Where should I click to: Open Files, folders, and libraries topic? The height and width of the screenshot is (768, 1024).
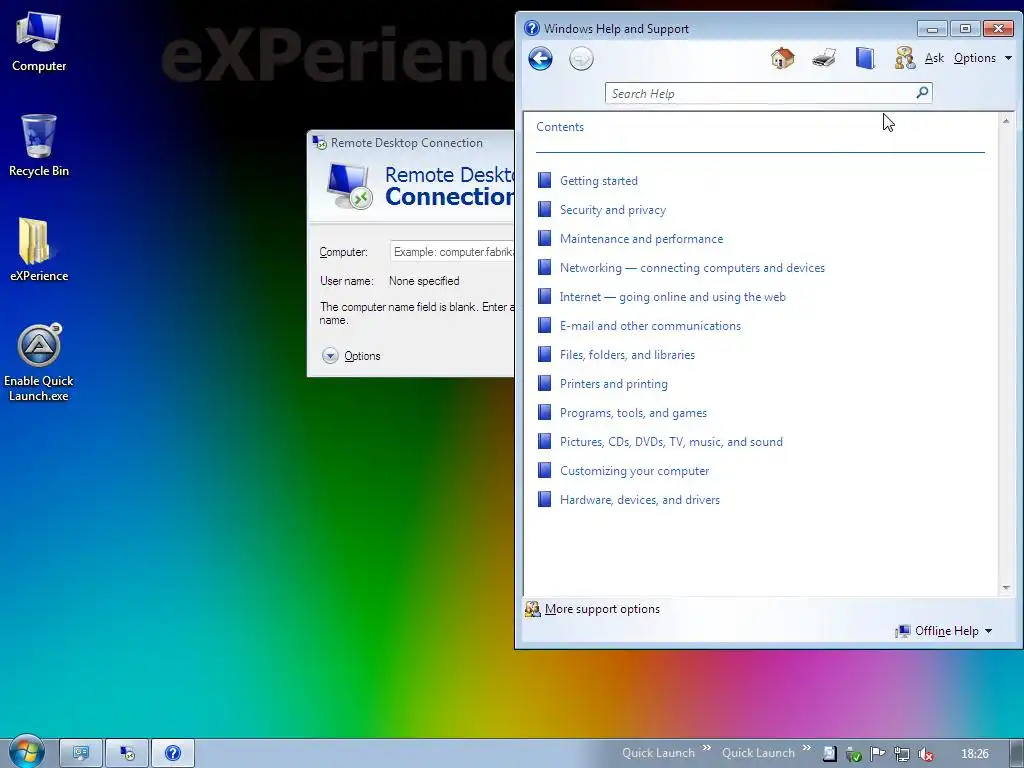[627, 355]
